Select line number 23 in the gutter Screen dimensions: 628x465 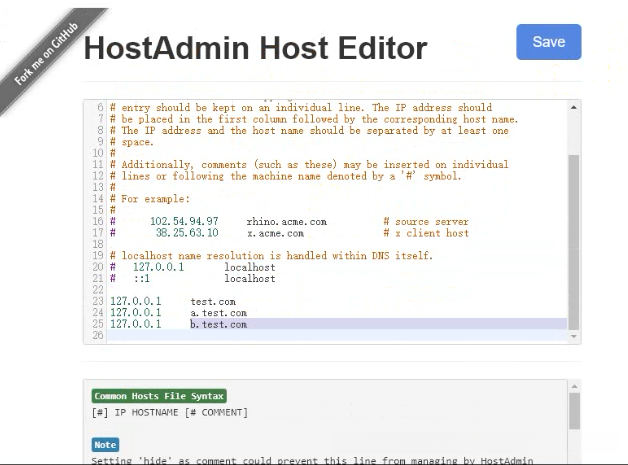98,302
